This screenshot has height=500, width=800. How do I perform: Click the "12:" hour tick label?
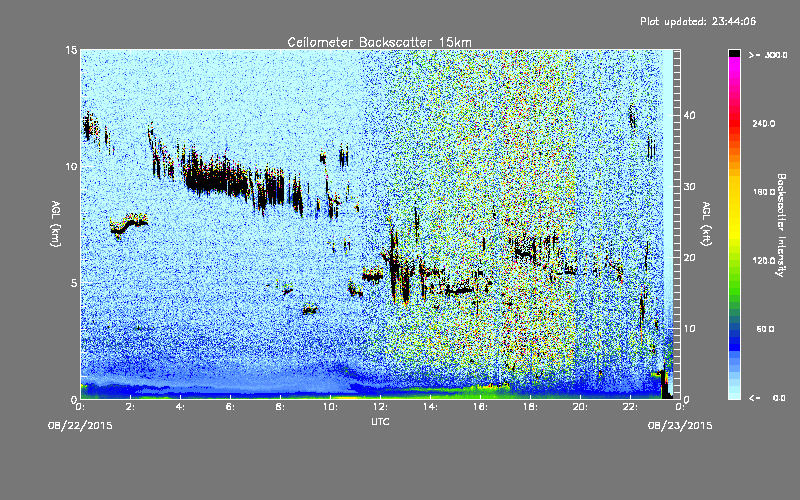[380, 407]
